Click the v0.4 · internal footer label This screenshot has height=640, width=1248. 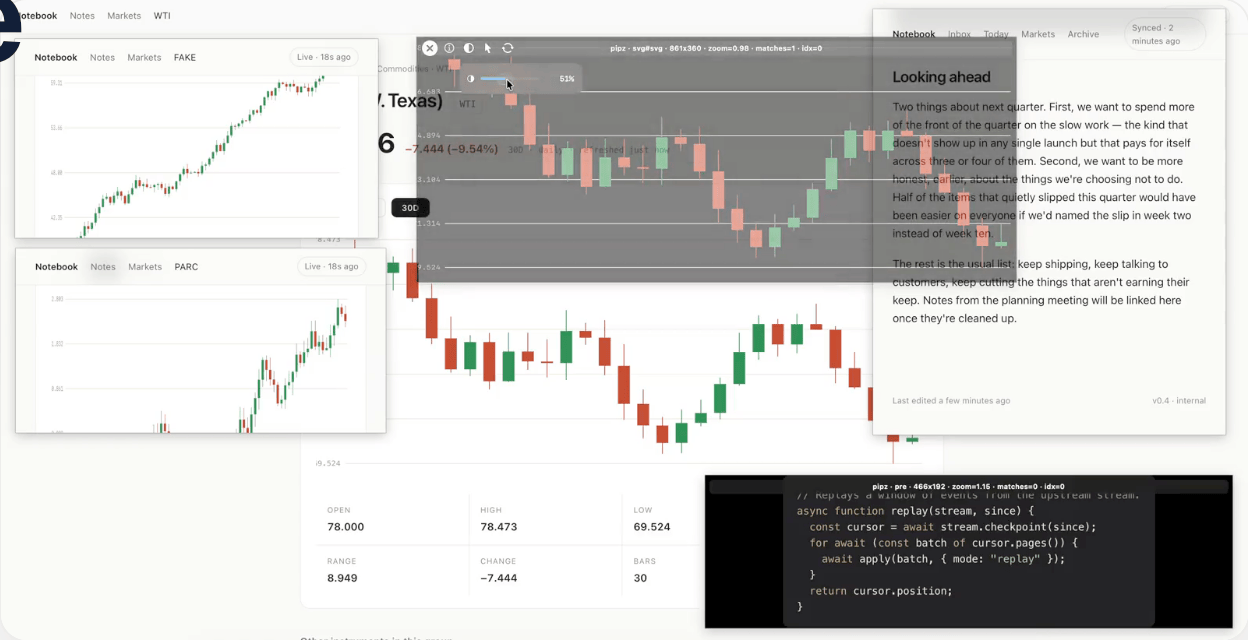[x=1179, y=401]
